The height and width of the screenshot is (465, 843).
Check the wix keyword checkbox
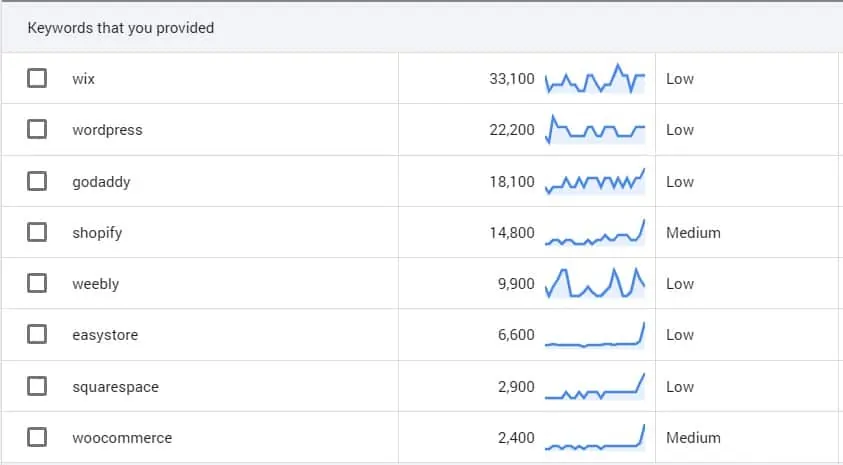point(37,78)
